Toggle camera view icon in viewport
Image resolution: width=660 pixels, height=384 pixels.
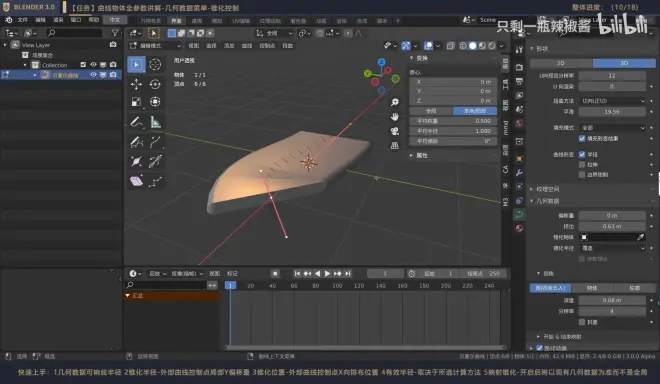point(395,131)
